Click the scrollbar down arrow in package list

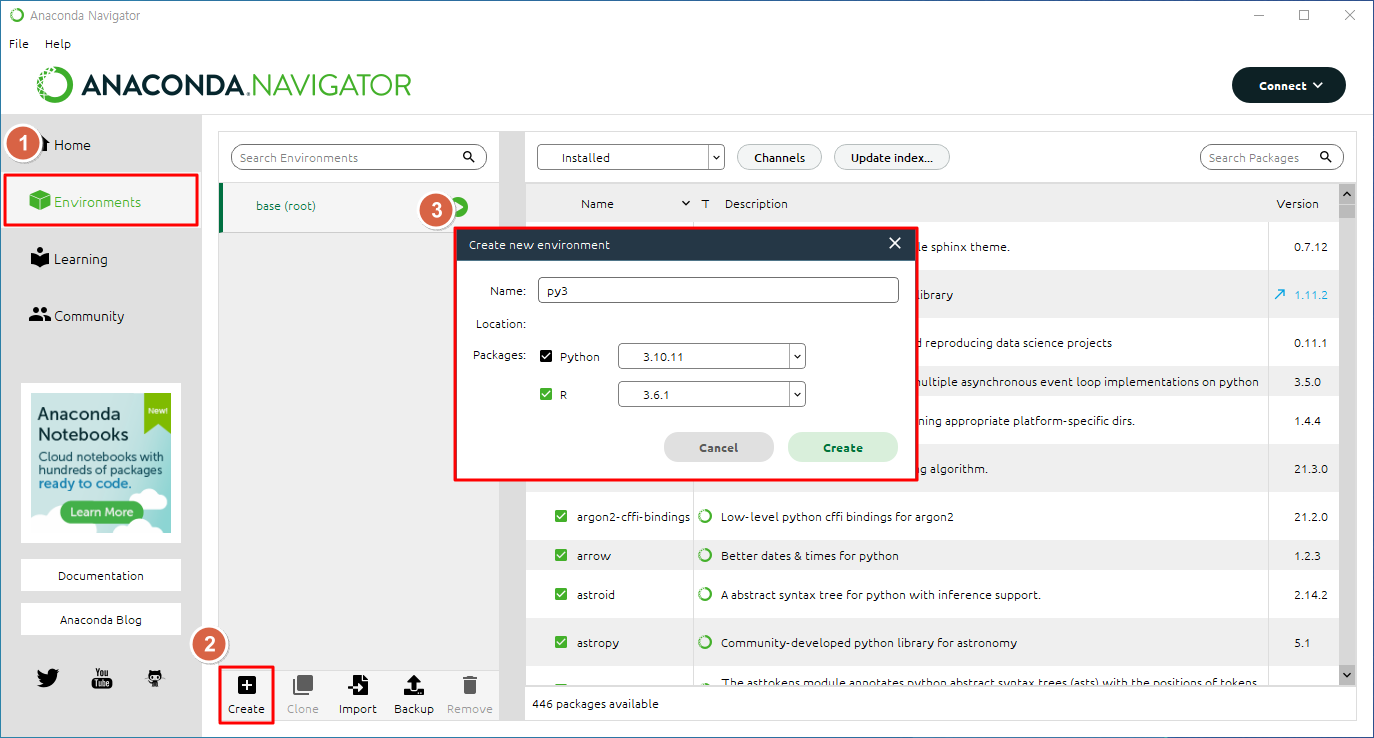1347,675
